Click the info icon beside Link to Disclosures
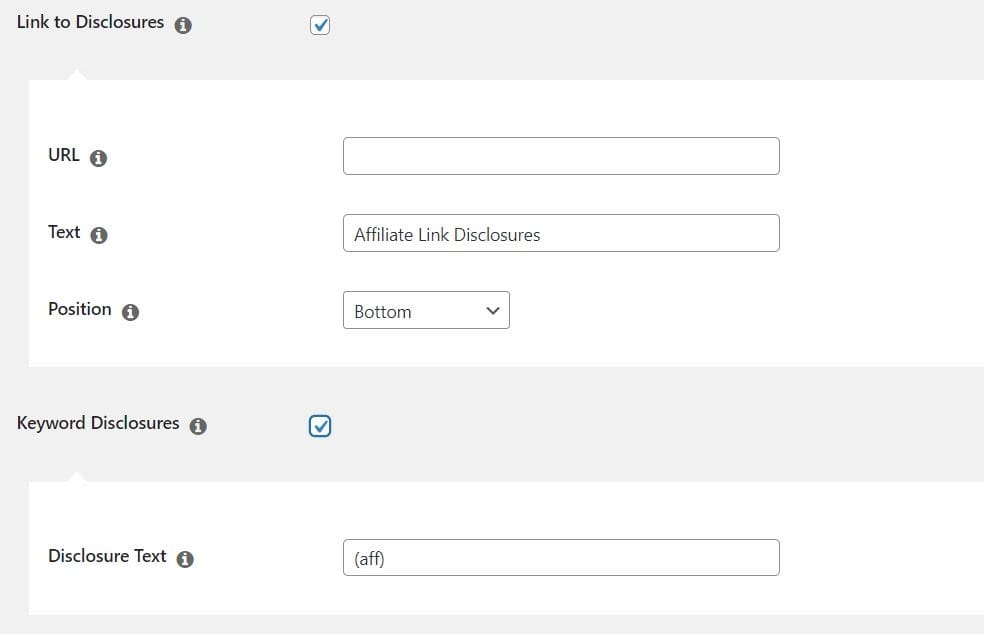The height and width of the screenshot is (634, 984). point(183,25)
